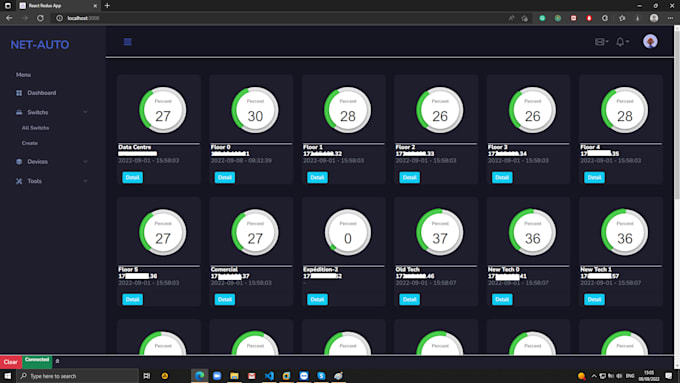Viewport: 680px width, 383px height.
Task: Select the Devices menu item
Action: click(x=37, y=162)
